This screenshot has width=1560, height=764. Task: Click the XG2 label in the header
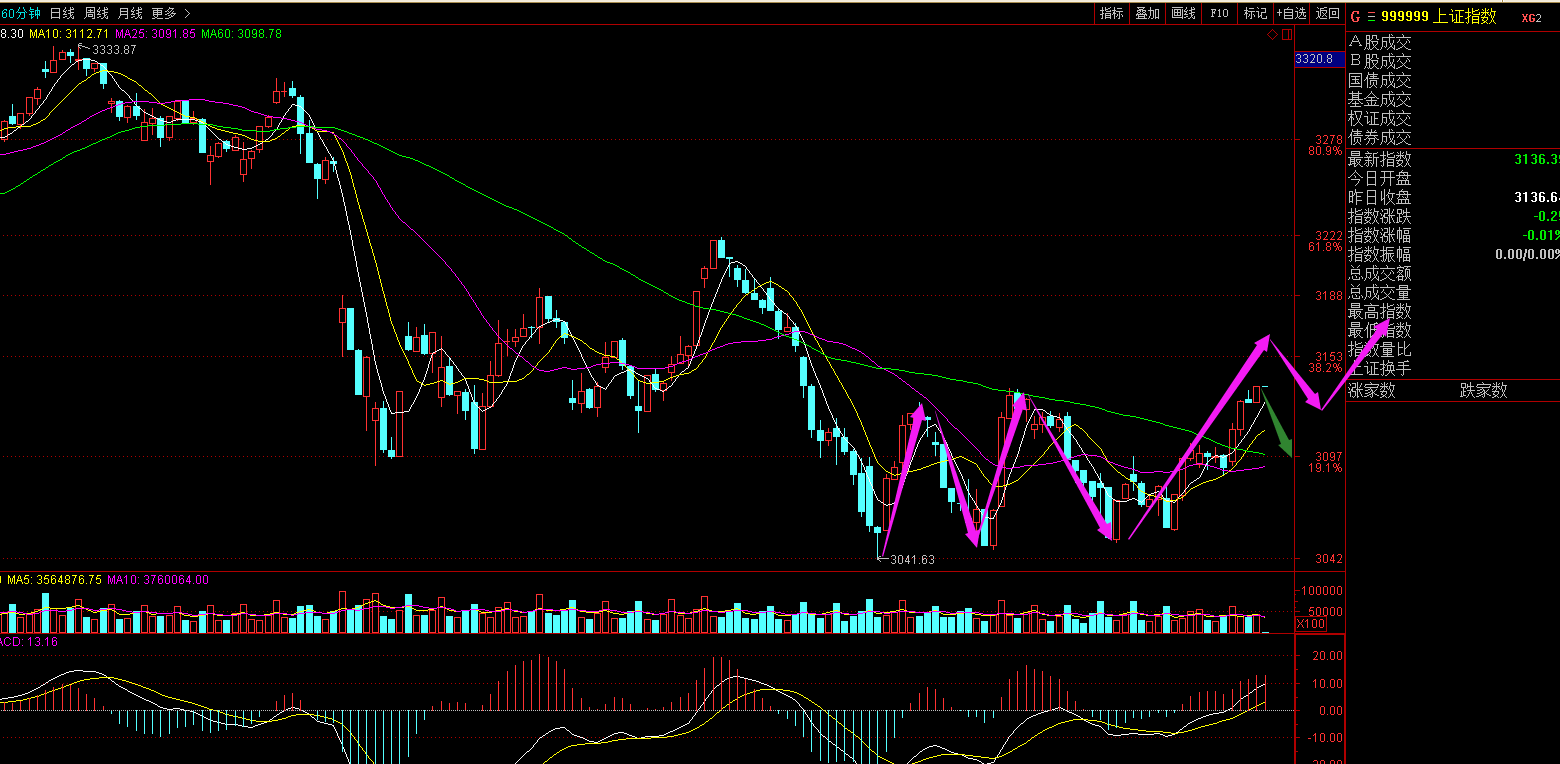[1531, 17]
